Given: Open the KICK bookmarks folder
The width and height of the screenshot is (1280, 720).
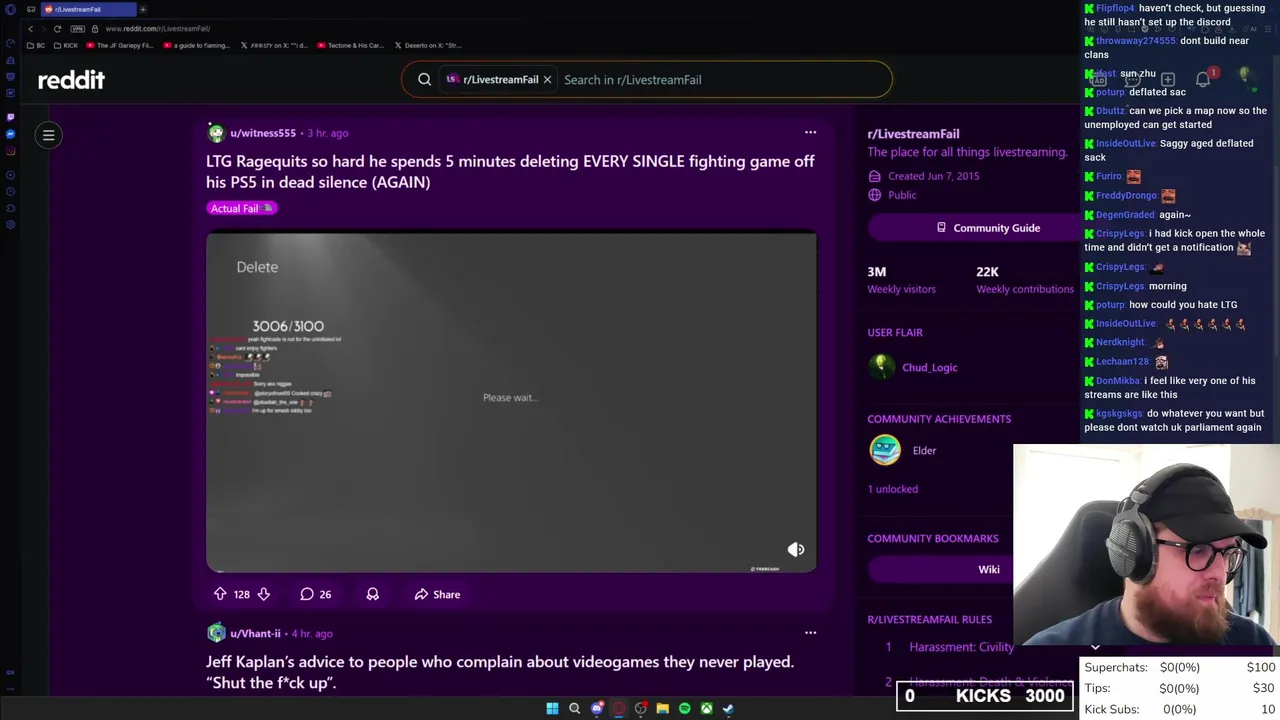Looking at the screenshot, I should [66, 45].
